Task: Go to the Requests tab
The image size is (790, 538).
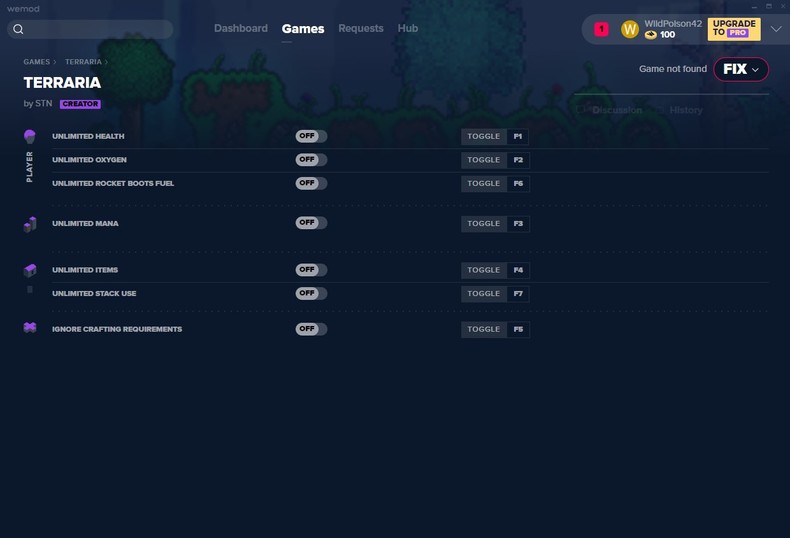Action: click(x=361, y=29)
